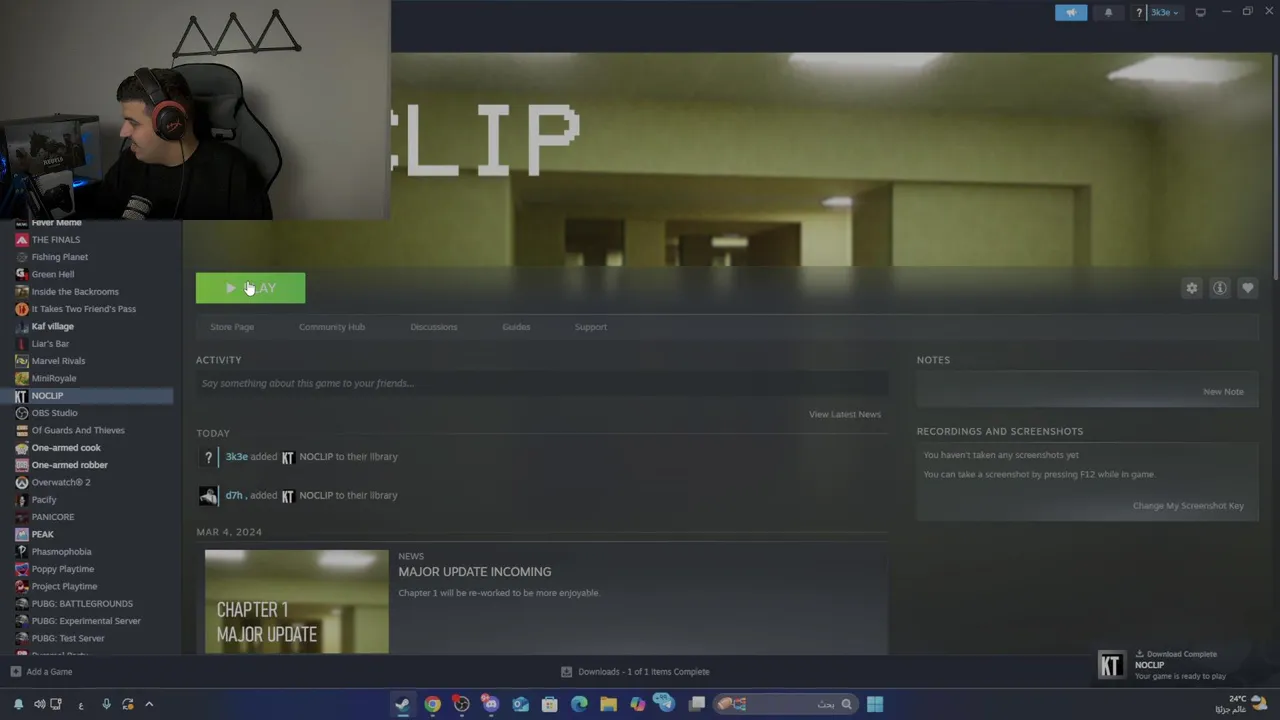
Task: Open MAJOR UPDATE INCOMING news headline
Action: click(475, 572)
